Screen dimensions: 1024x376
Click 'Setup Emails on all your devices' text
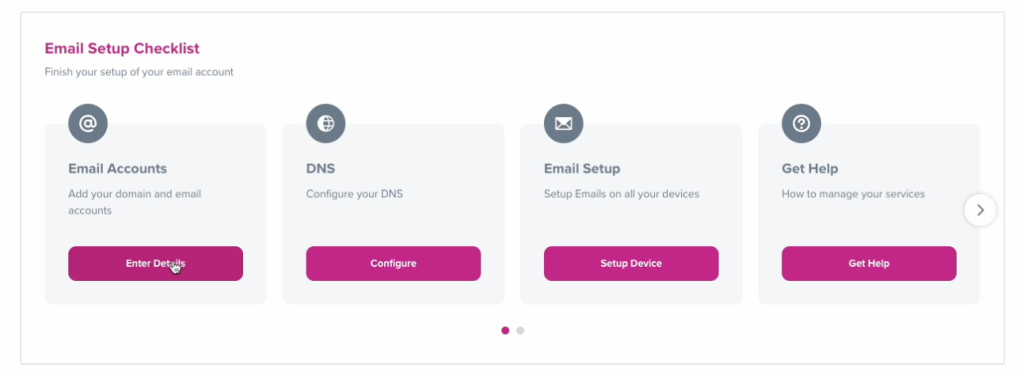pyautogui.click(x=622, y=194)
